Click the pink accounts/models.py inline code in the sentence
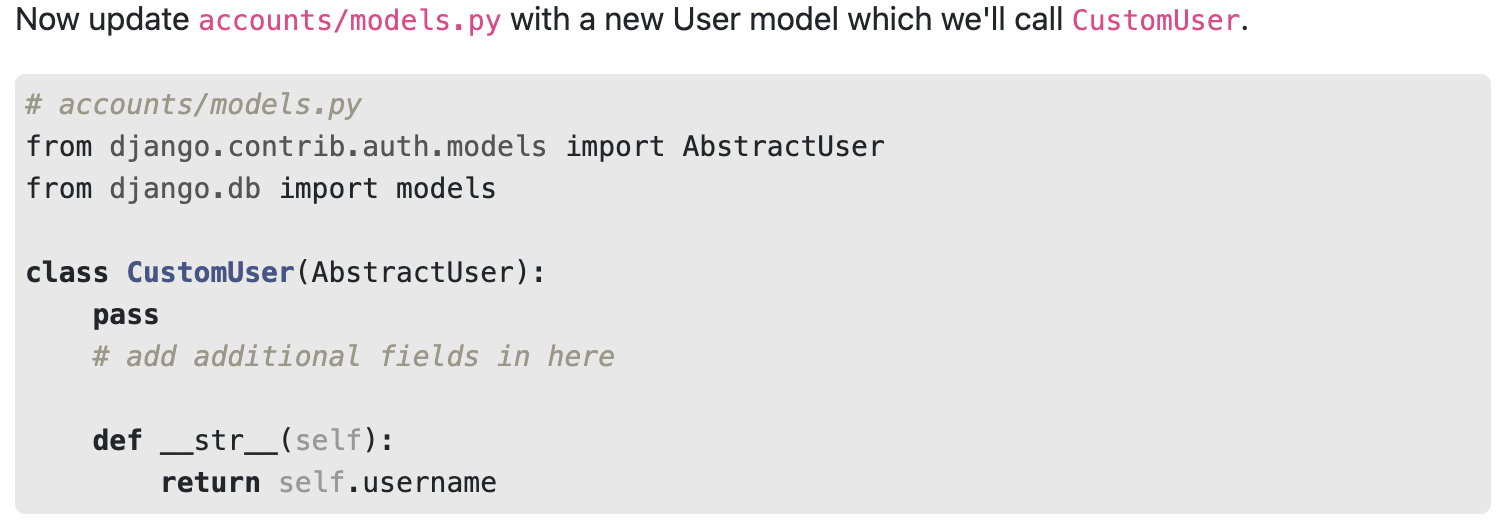Screen dimensions: 1510x530 [350, 20]
